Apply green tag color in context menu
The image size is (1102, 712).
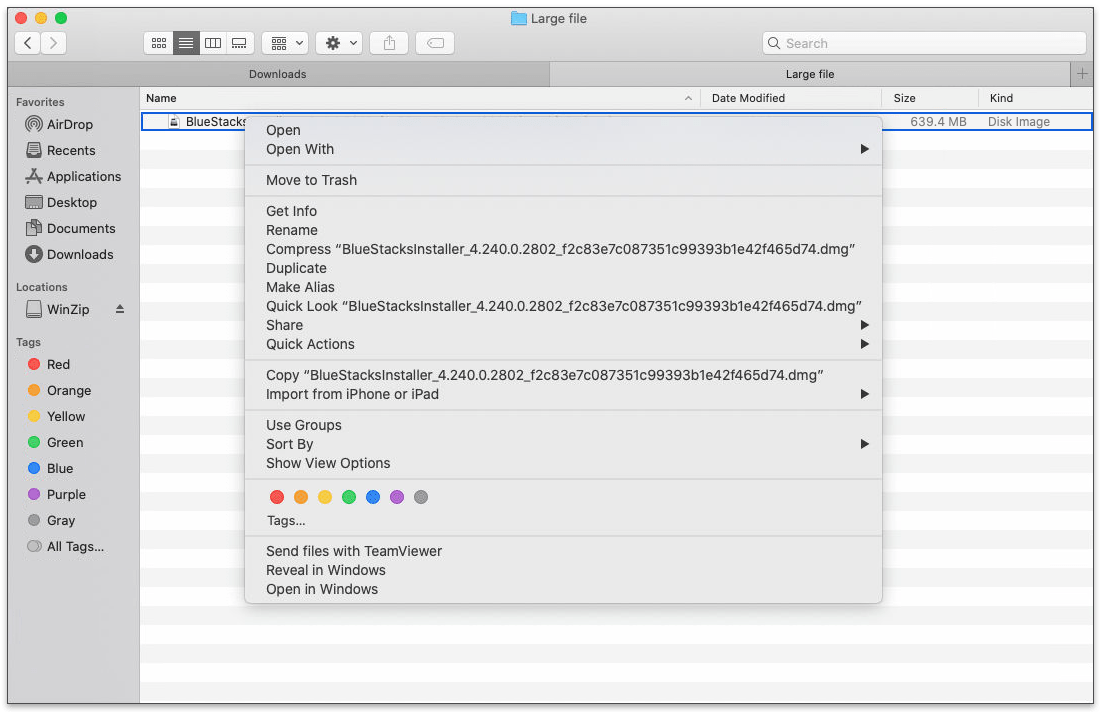349,497
